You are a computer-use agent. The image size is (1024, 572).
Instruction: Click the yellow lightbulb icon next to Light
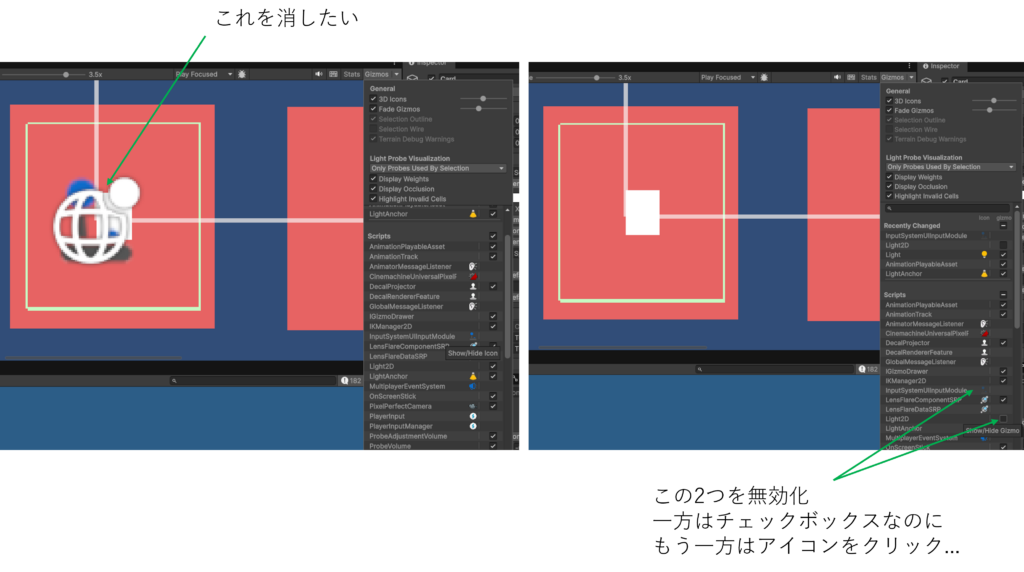point(984,255)
